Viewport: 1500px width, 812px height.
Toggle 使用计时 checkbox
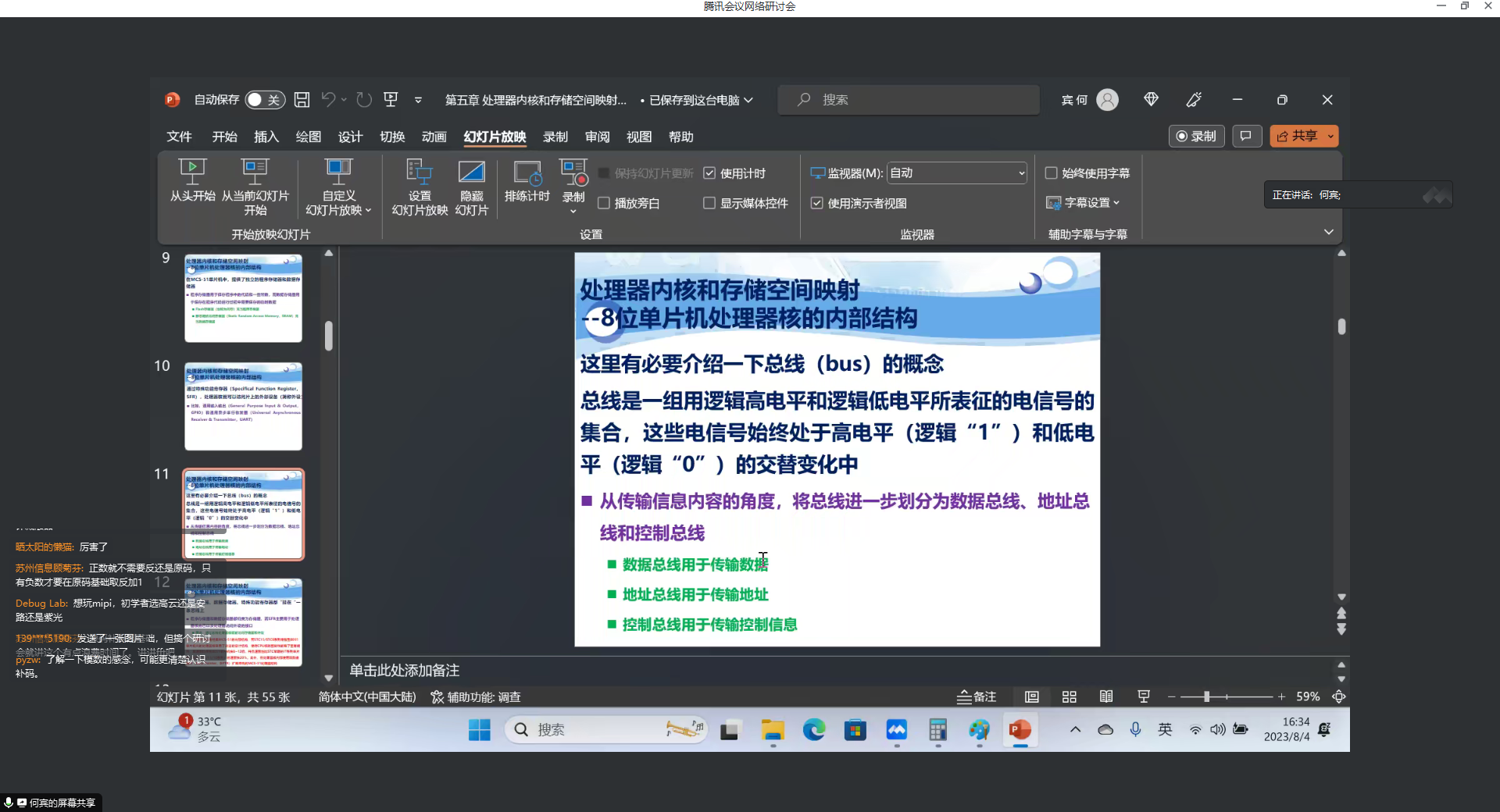click(709, 173)
